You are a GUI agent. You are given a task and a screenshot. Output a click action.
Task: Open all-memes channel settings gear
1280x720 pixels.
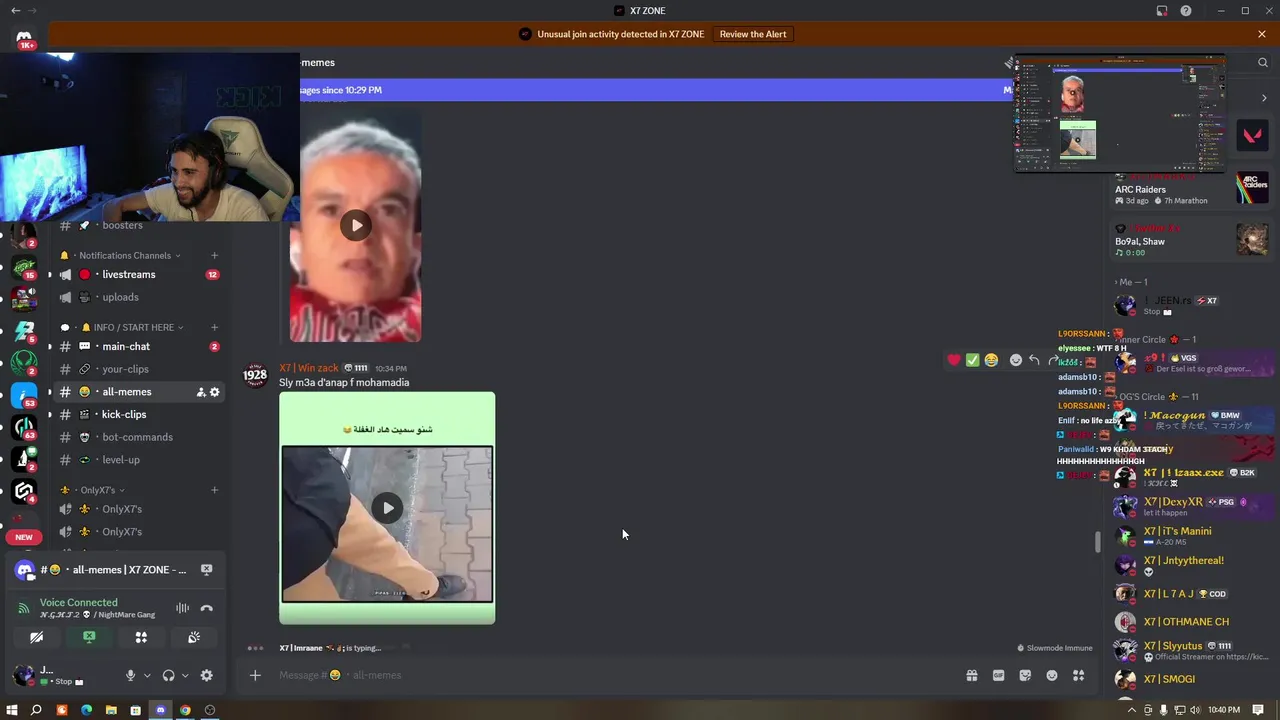(x=214, y=392)
